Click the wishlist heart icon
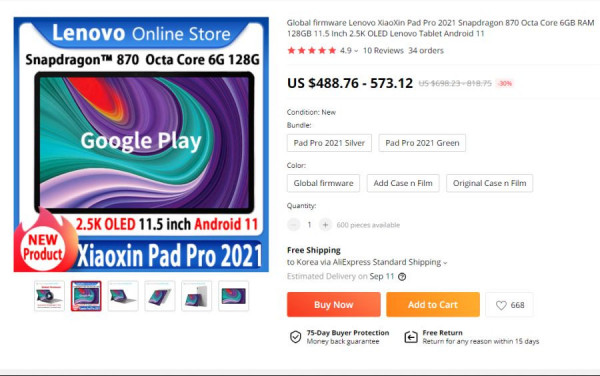 [x=501, y=305]
